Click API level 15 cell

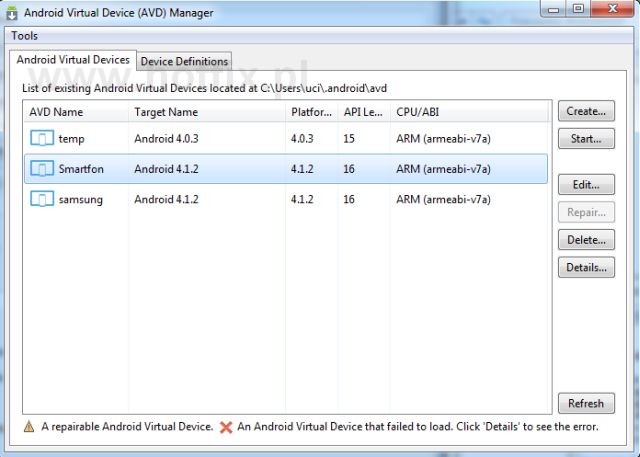pos(349,139)
